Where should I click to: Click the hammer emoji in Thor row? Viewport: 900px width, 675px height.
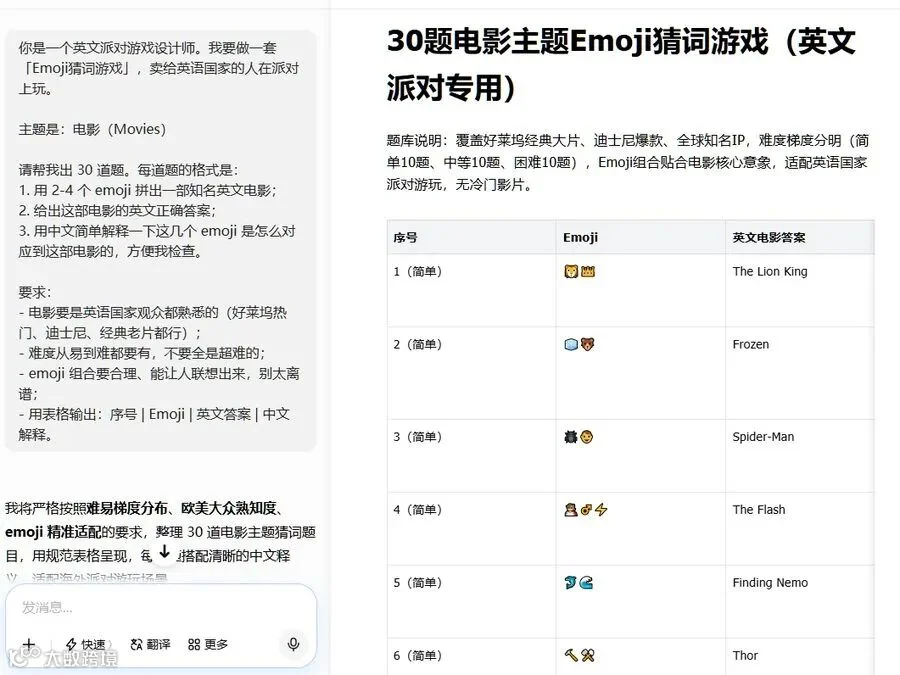point(571,655)
